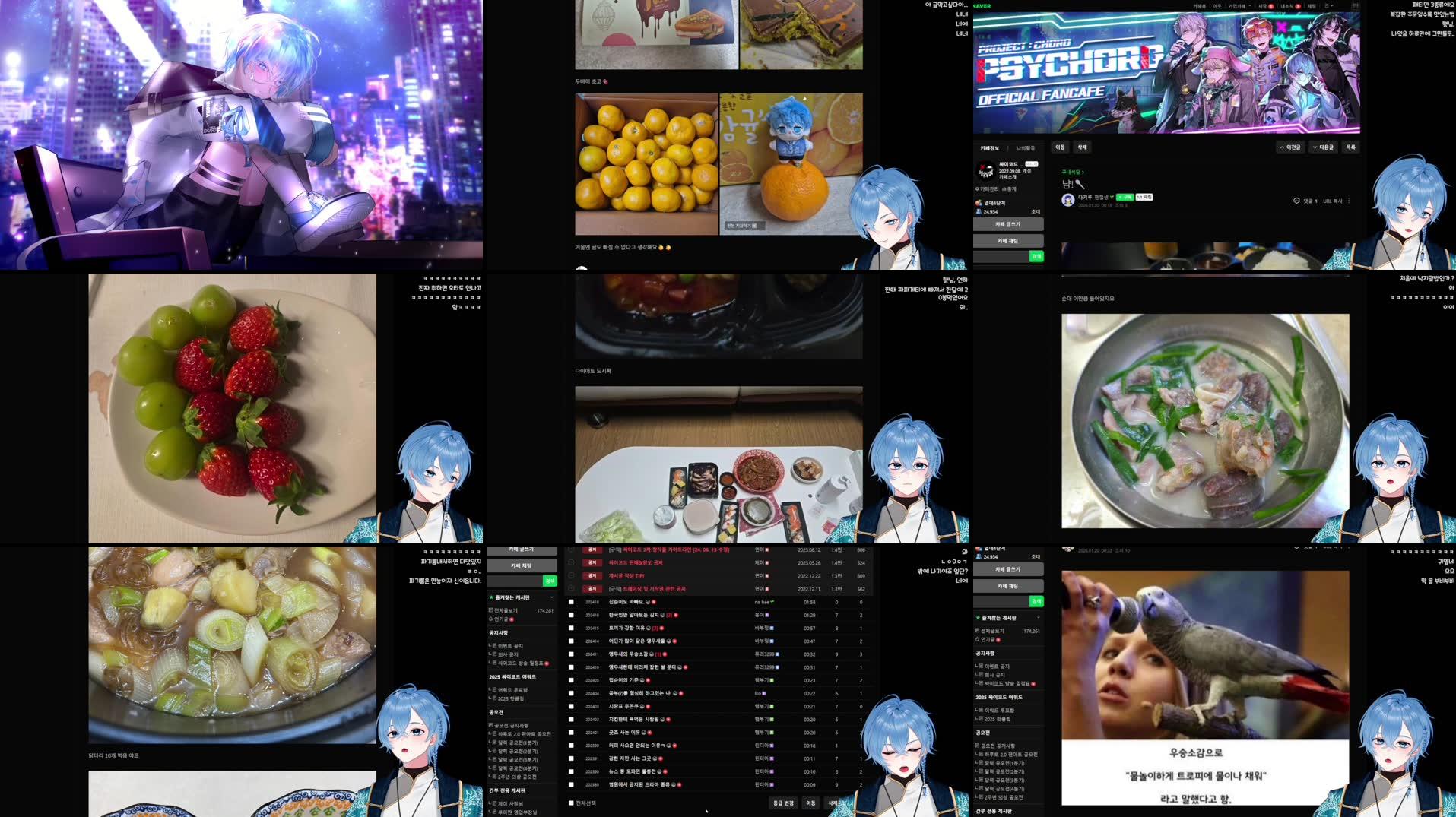The height and width of the screenshot is (817, 1456).
Task: Click the 열매4단계 fruit level icon
Action: click(x=978, y=202)
